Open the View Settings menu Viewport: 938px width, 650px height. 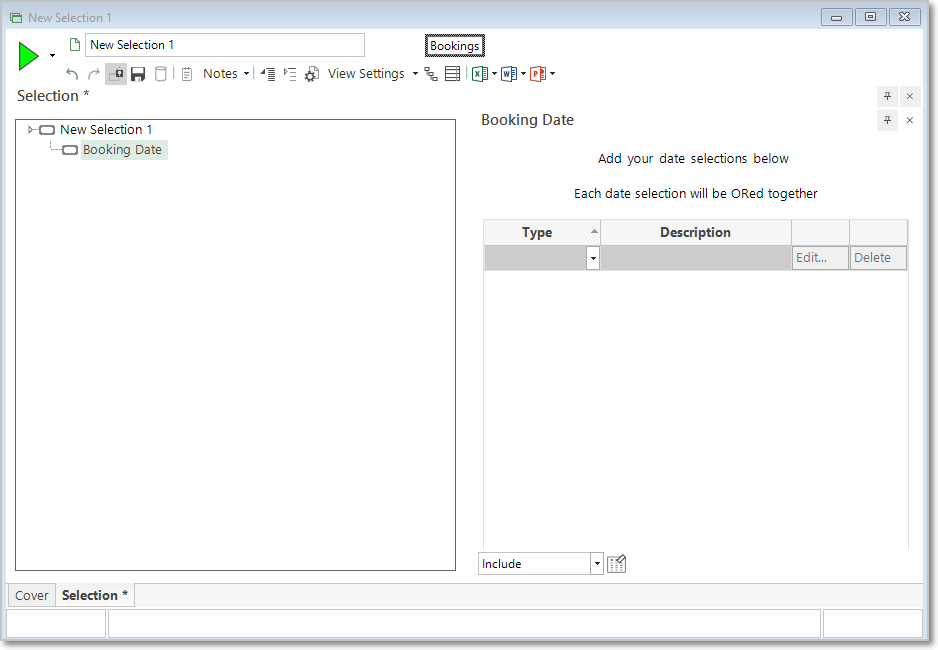pyautogui.click(x=366, y=74)
